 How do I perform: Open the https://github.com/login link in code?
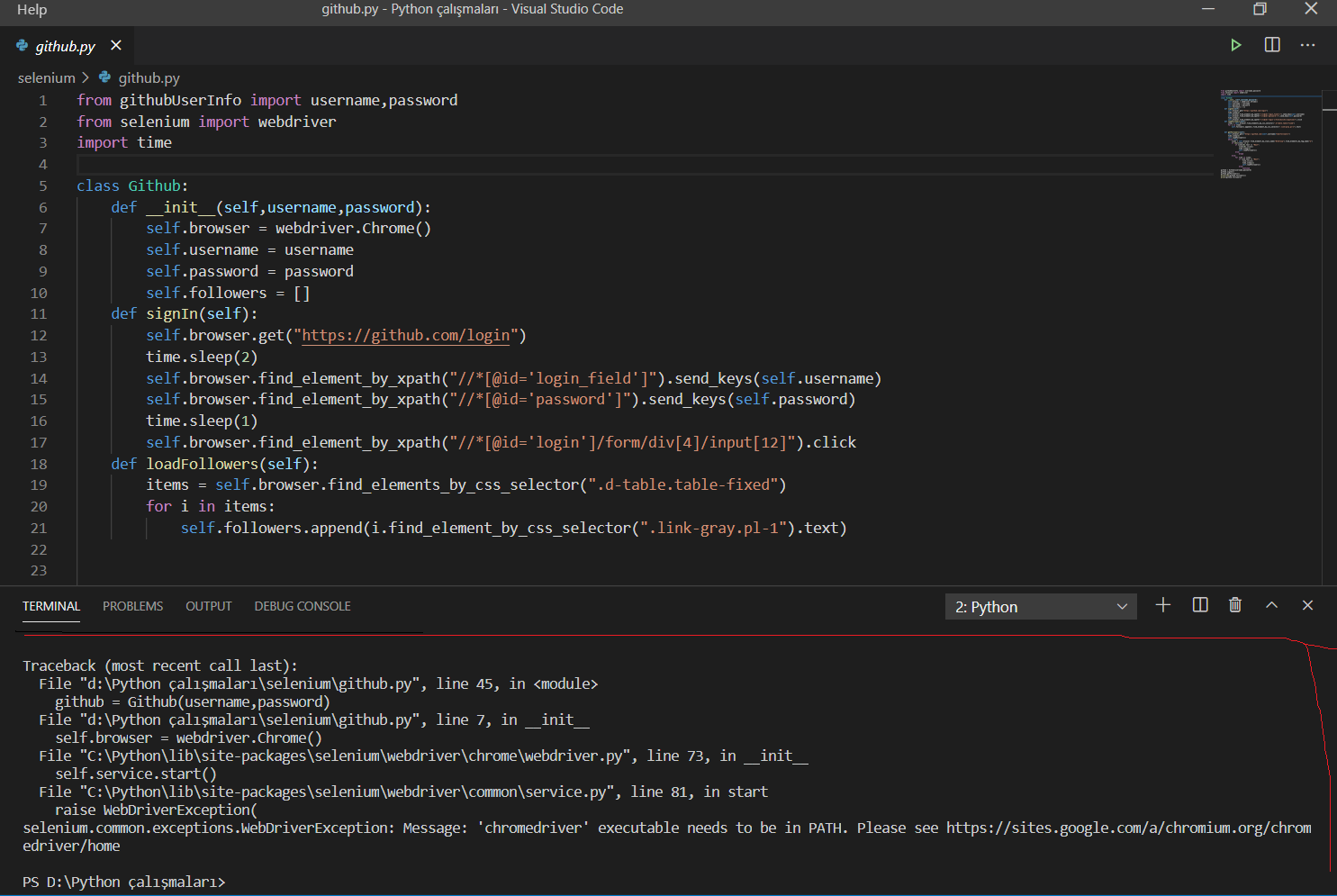(x=406, y=336)
